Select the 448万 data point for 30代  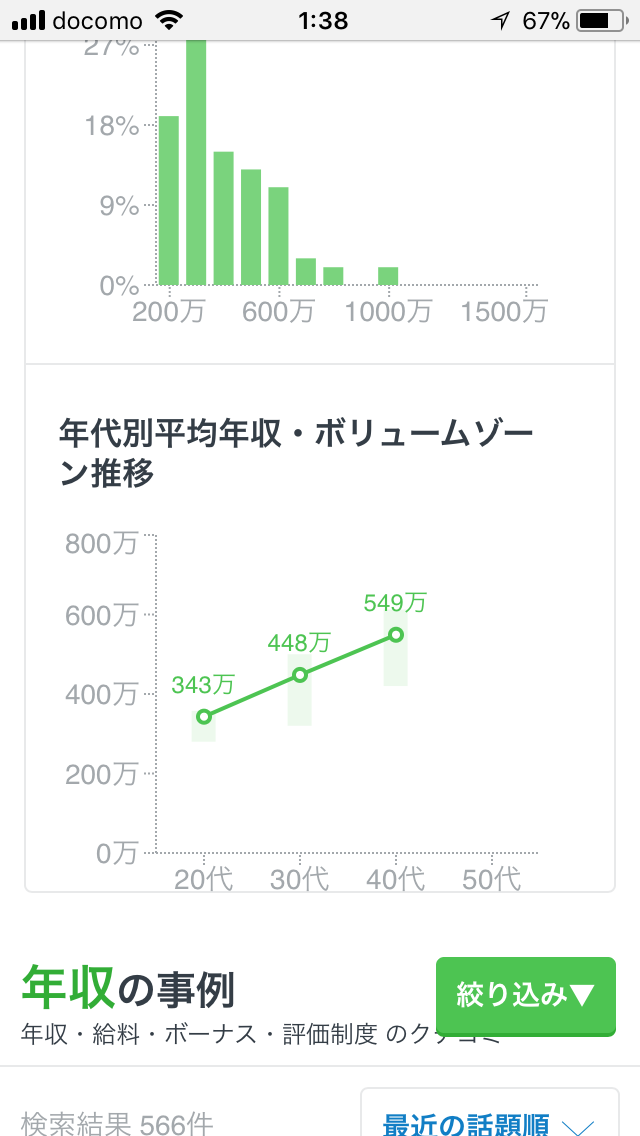(x=299, y=675)
